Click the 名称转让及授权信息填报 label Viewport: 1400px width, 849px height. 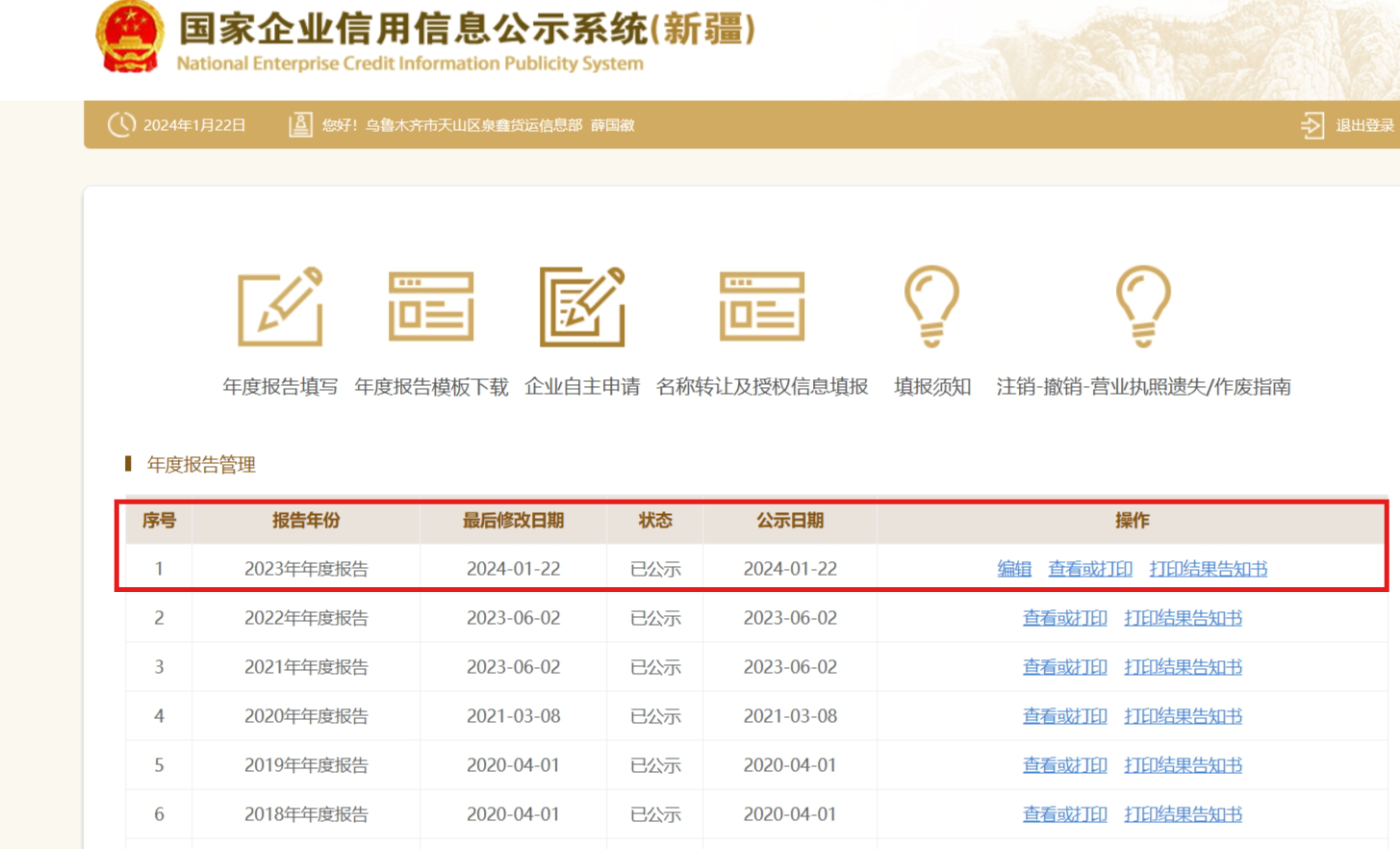click(762, 387)
